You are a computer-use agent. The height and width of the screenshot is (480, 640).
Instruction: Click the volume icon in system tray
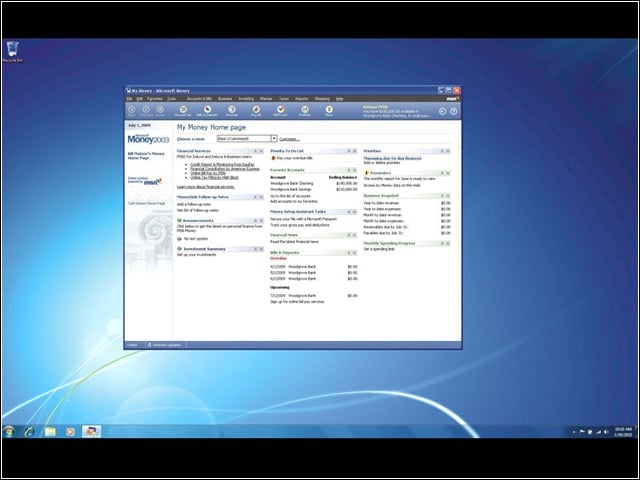[606, 432]
